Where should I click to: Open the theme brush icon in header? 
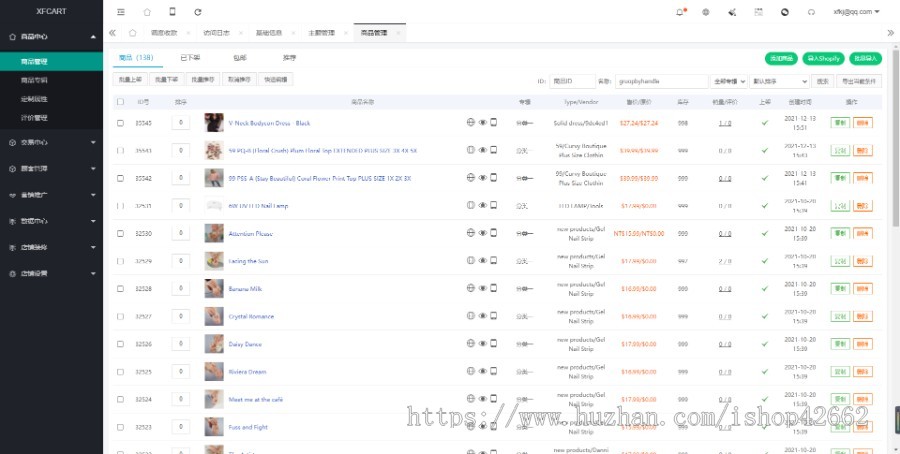732,11
